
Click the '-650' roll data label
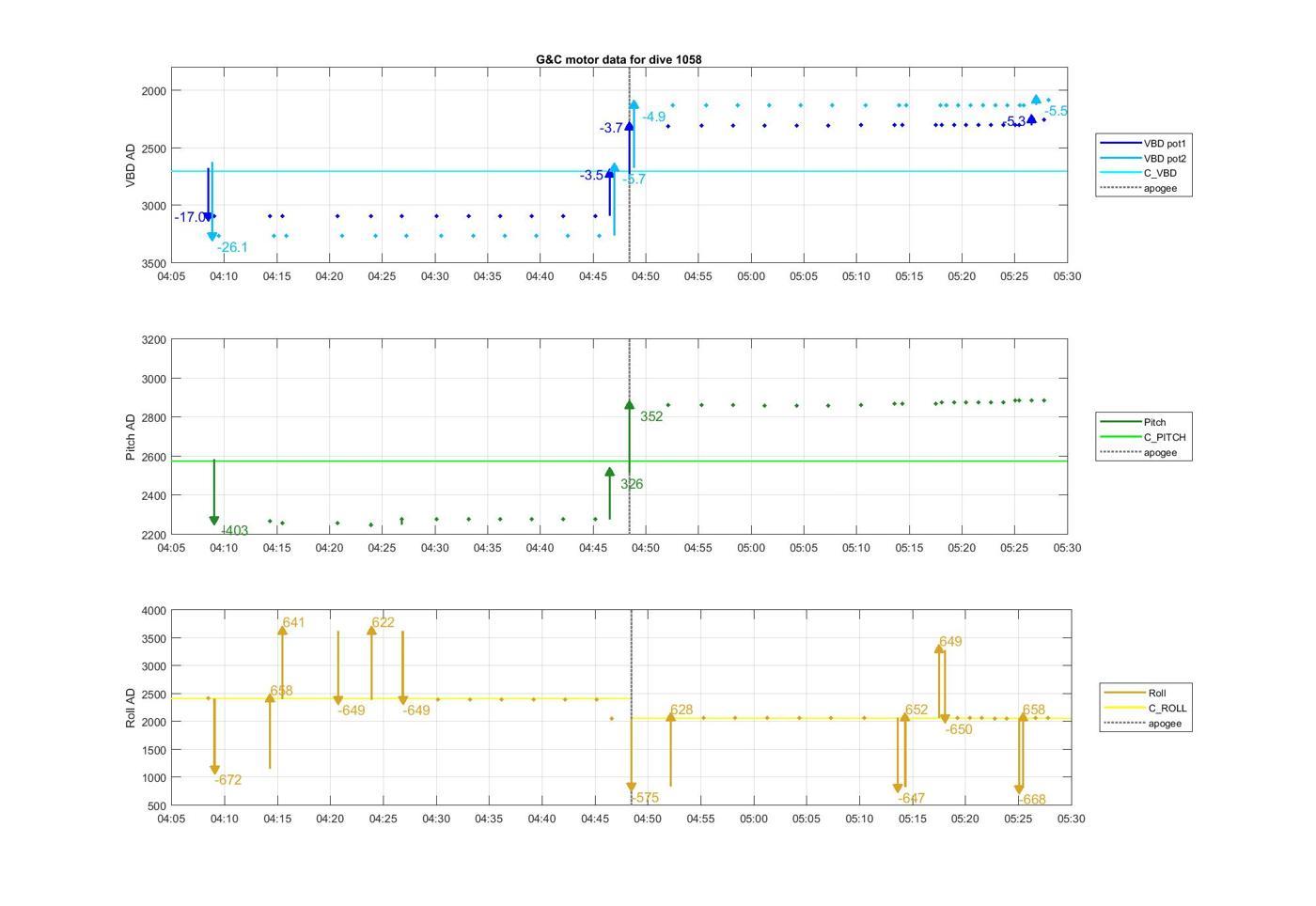(959, 729)
